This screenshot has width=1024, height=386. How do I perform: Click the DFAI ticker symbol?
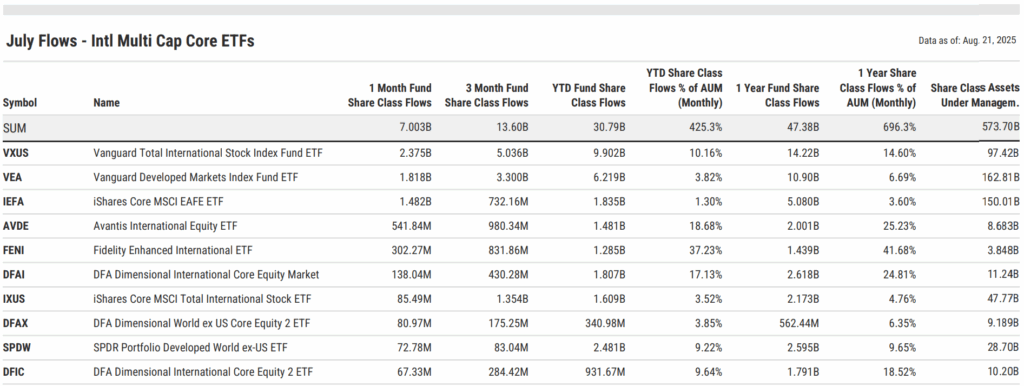pyautogui.click(x=14, y=275)
